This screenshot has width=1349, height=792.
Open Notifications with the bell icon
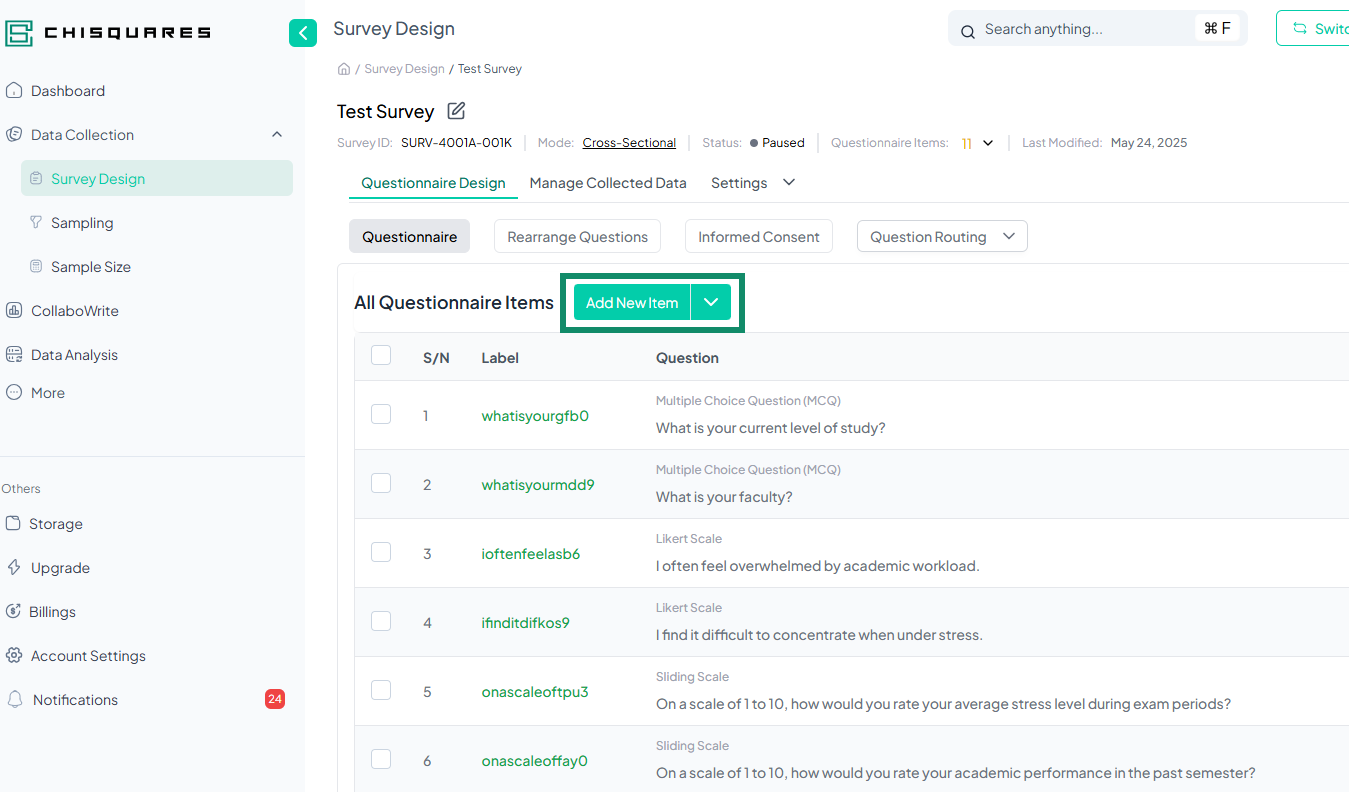(x=15, y=700)
